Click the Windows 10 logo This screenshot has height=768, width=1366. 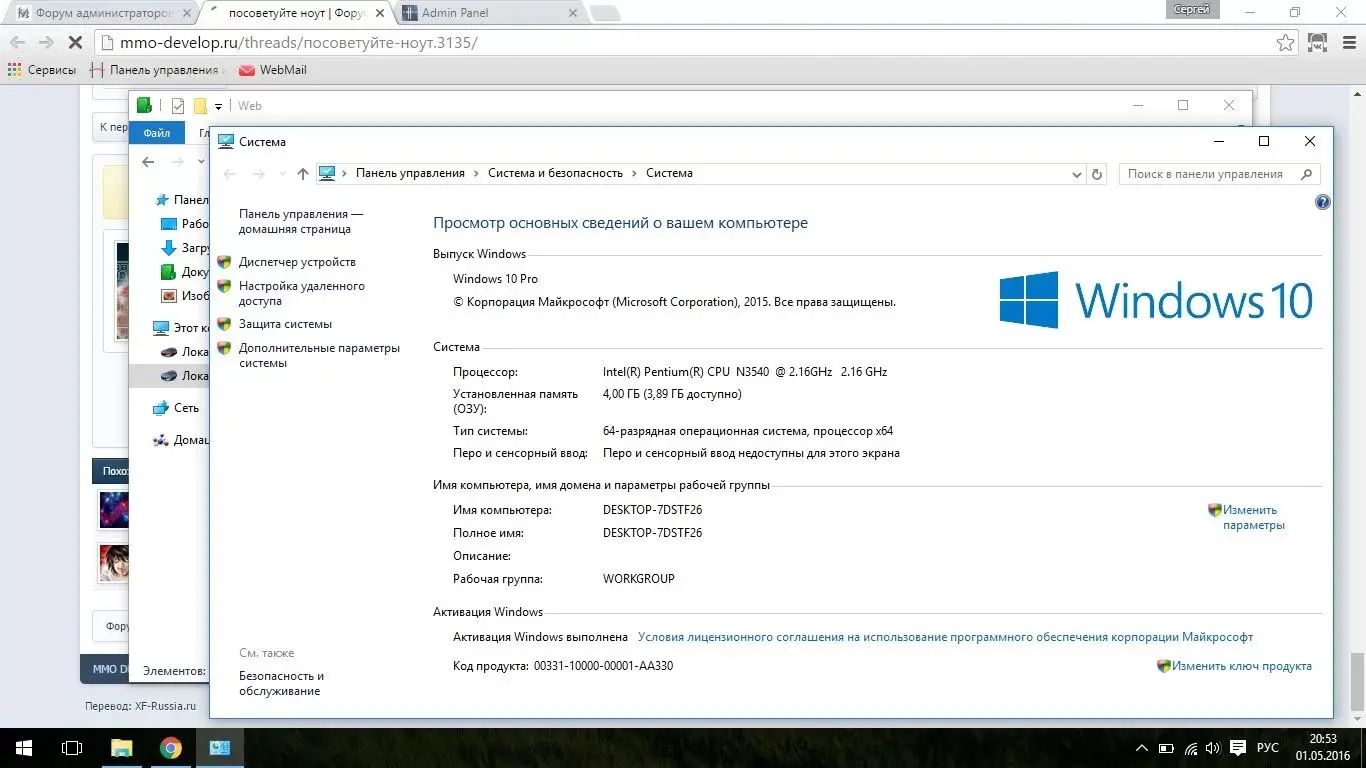1156,300
